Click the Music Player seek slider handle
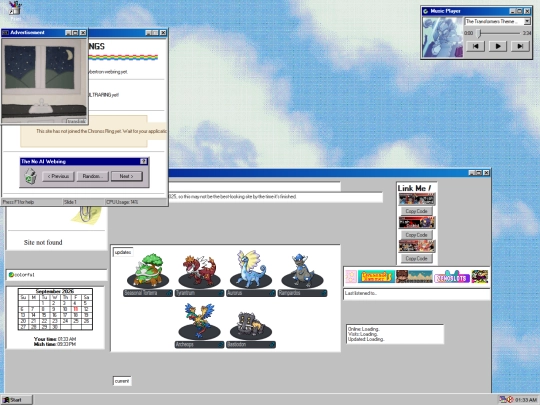 click(x=479, y=33)
